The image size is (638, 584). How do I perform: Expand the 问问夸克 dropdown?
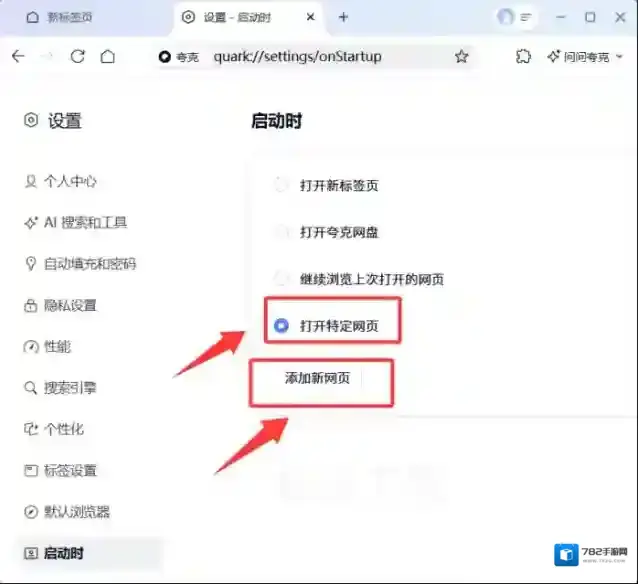tap(585, 57)
